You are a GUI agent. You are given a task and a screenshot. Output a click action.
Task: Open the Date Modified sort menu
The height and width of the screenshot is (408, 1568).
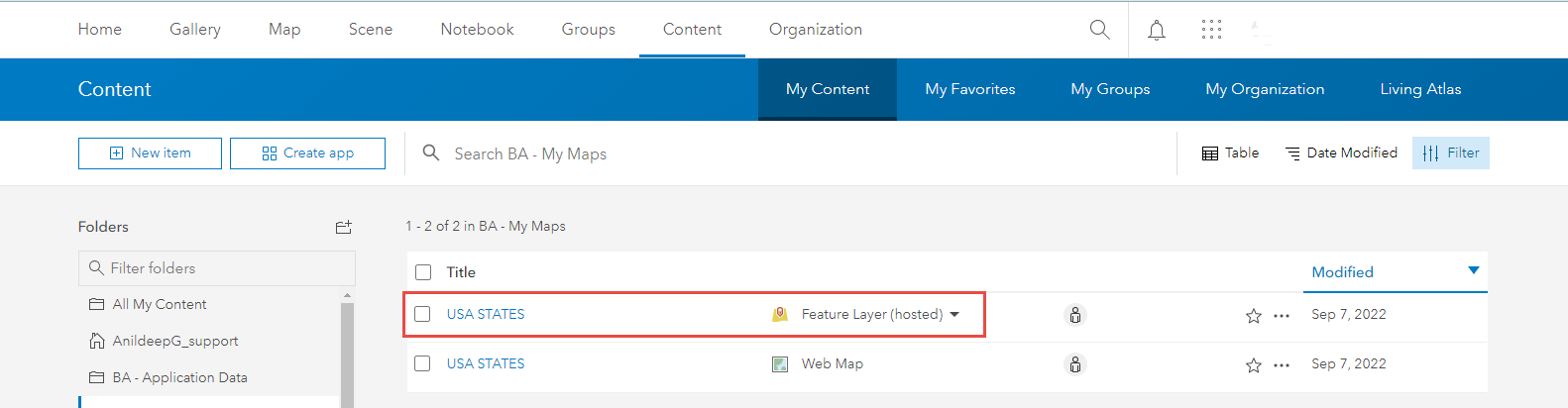click(1341, 153)
